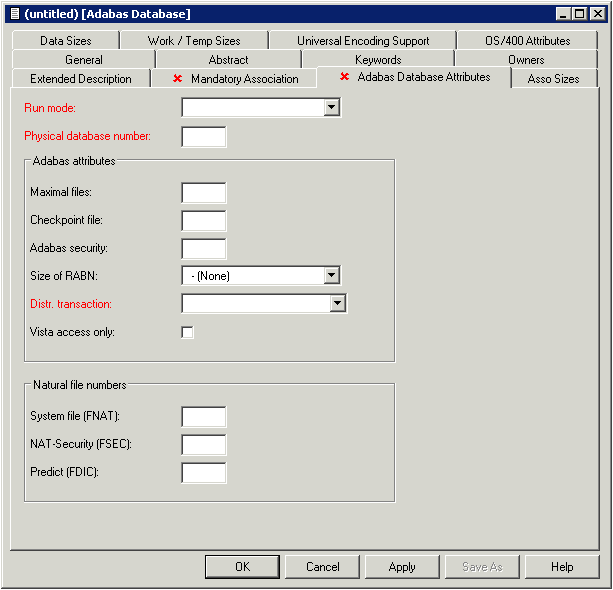
Task: Click red X icon on Mandatory Association tab
Action: click(x=178, y=78)
